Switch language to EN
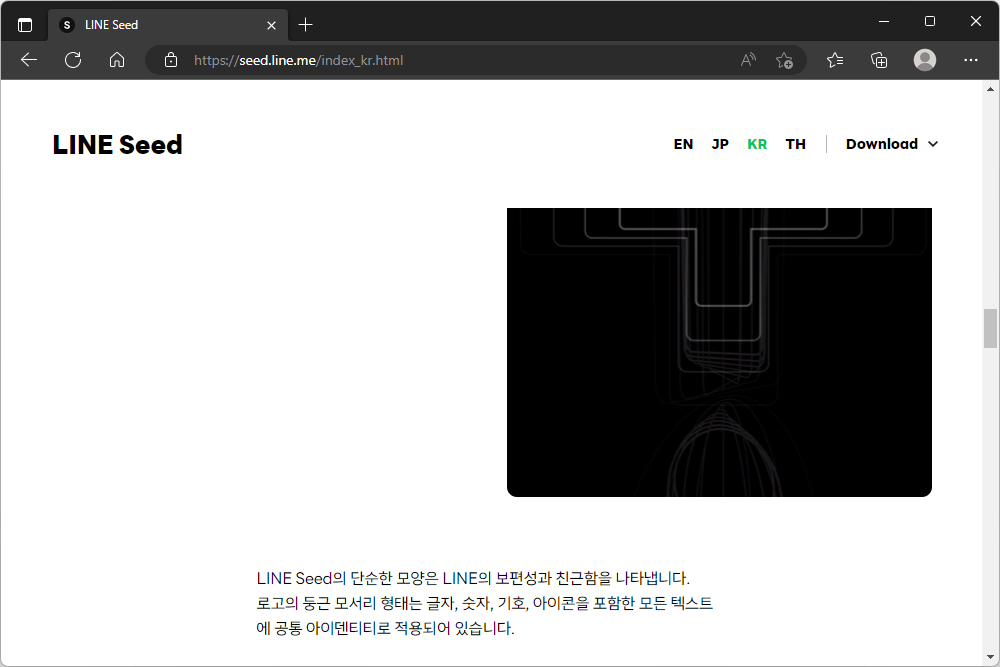The height and width of the screenshot is (667, 1000). point(683,144)
